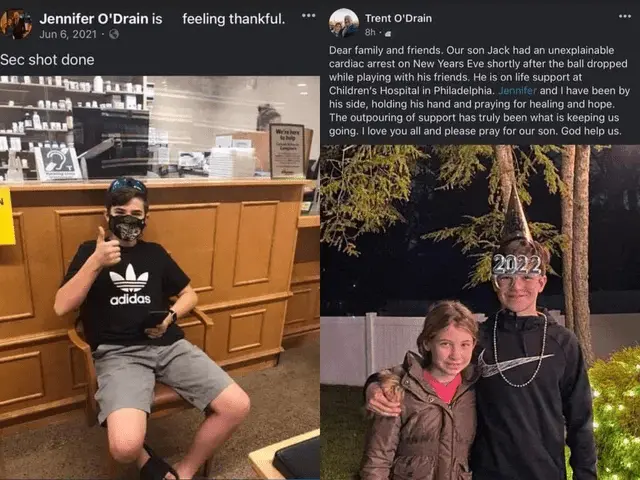Click the hearing loop sign on counter
The height and width of the screenshot is (480, 640).
(x=58, y=163)
